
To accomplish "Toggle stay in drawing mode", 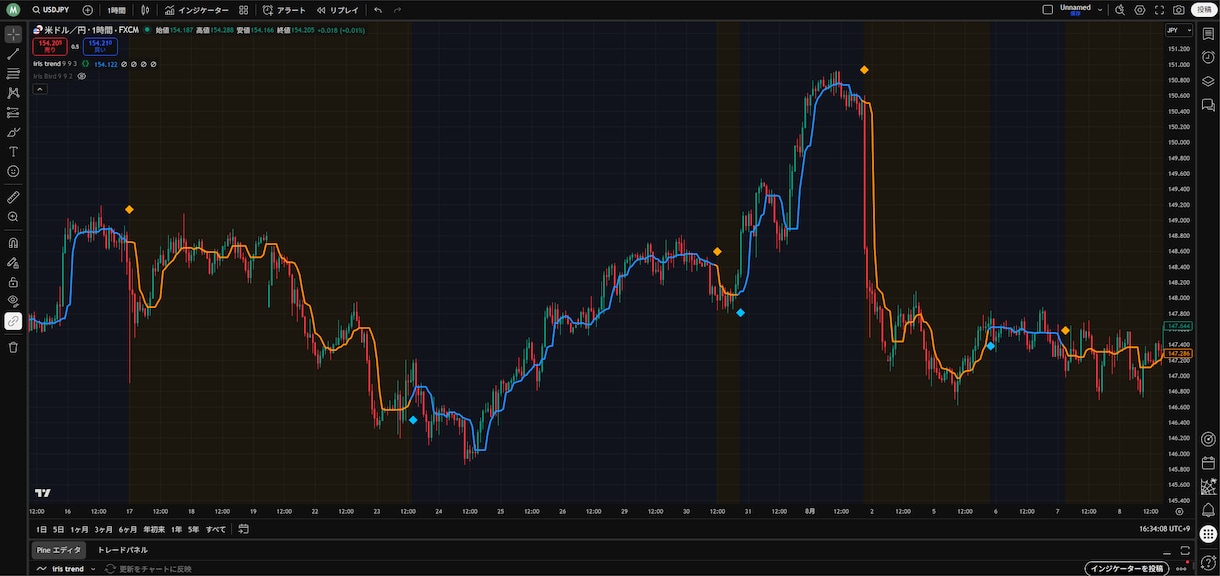I will click(x=13, y=263).
